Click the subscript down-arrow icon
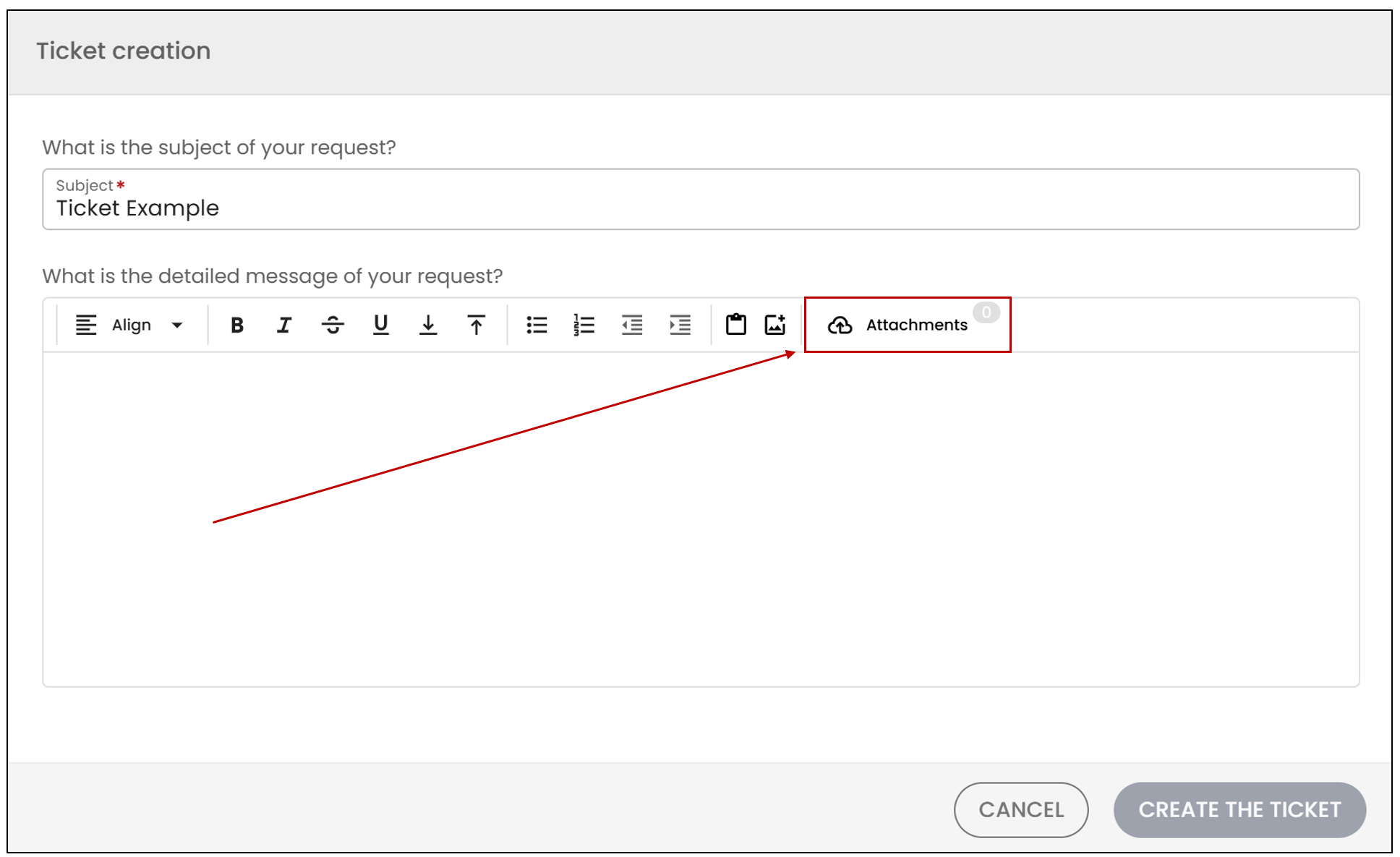The image size is (1400, 857). click(428, 325)
